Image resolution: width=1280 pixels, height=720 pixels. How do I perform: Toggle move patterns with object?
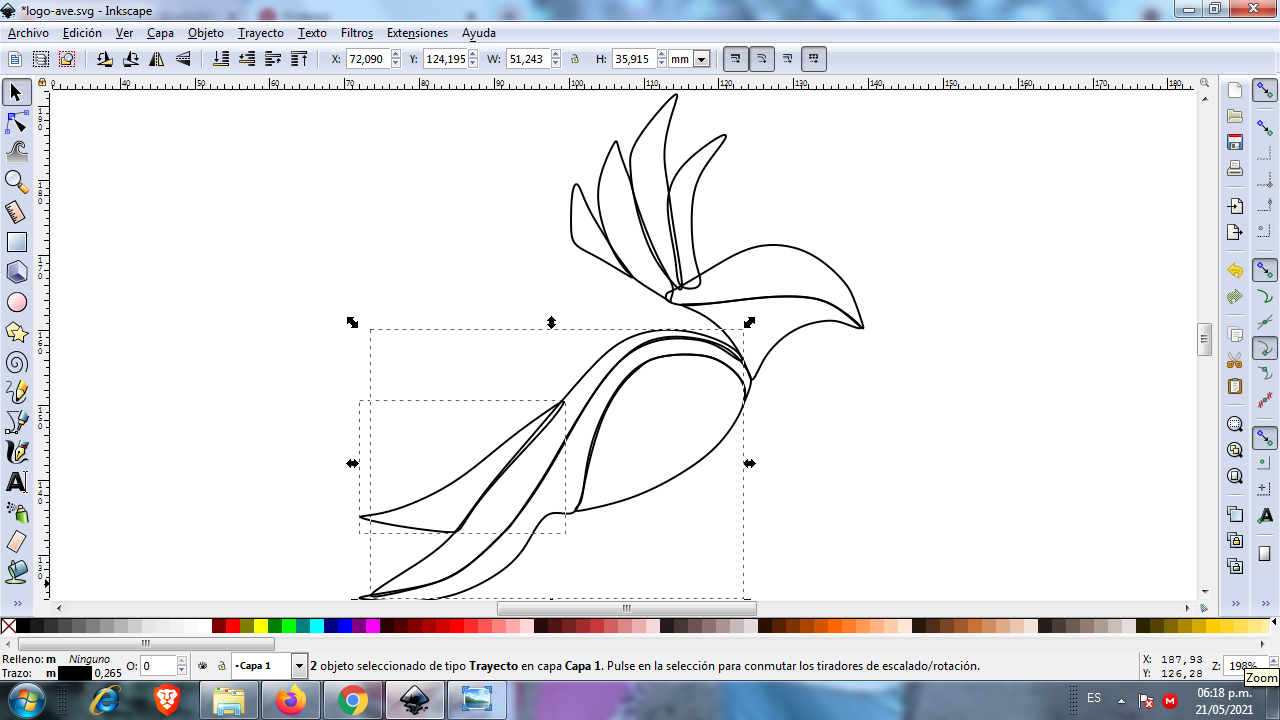(x=814, y=59)
